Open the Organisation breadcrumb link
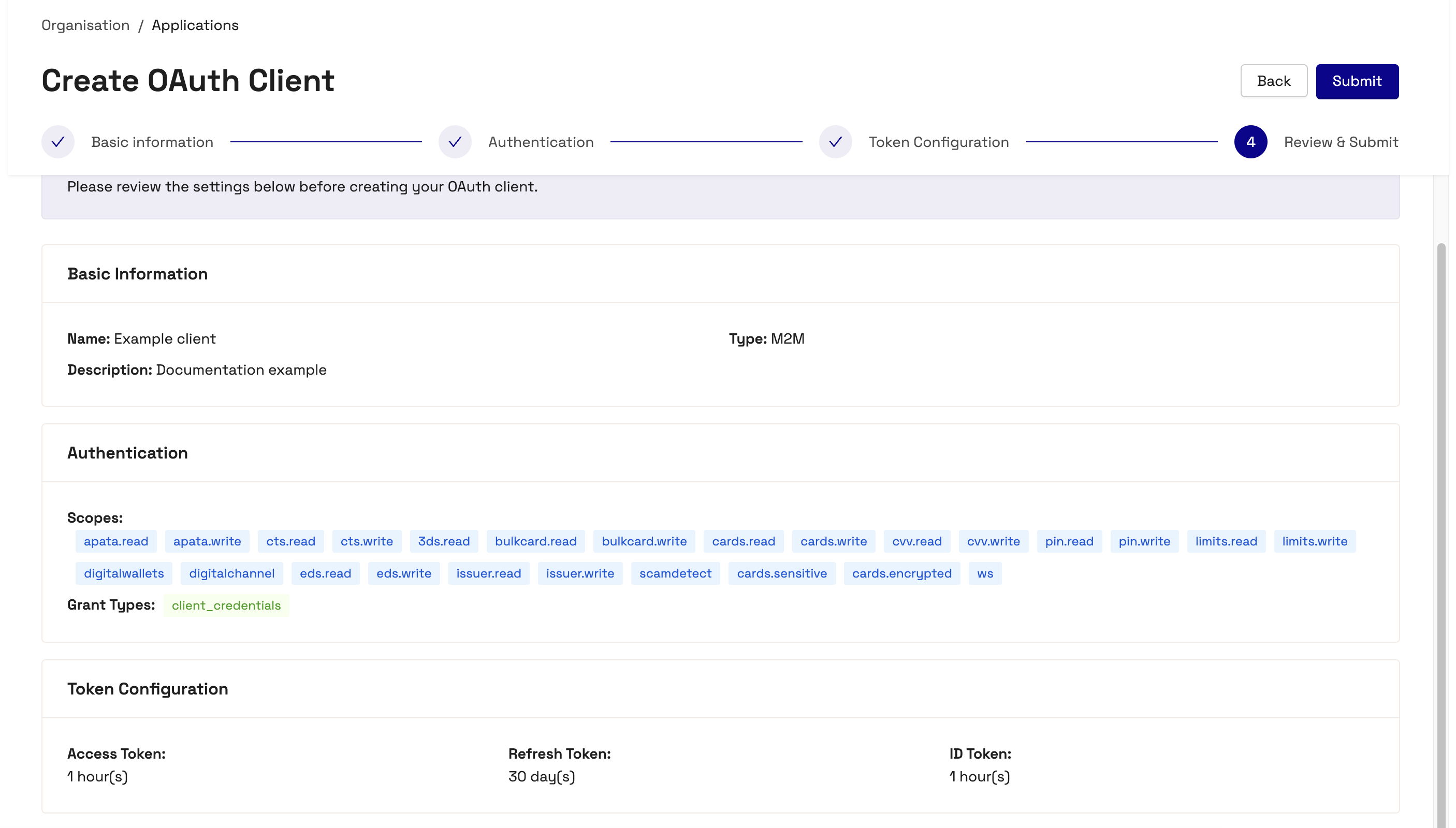This screenshot has width=1456, height=828. point(85,25)
